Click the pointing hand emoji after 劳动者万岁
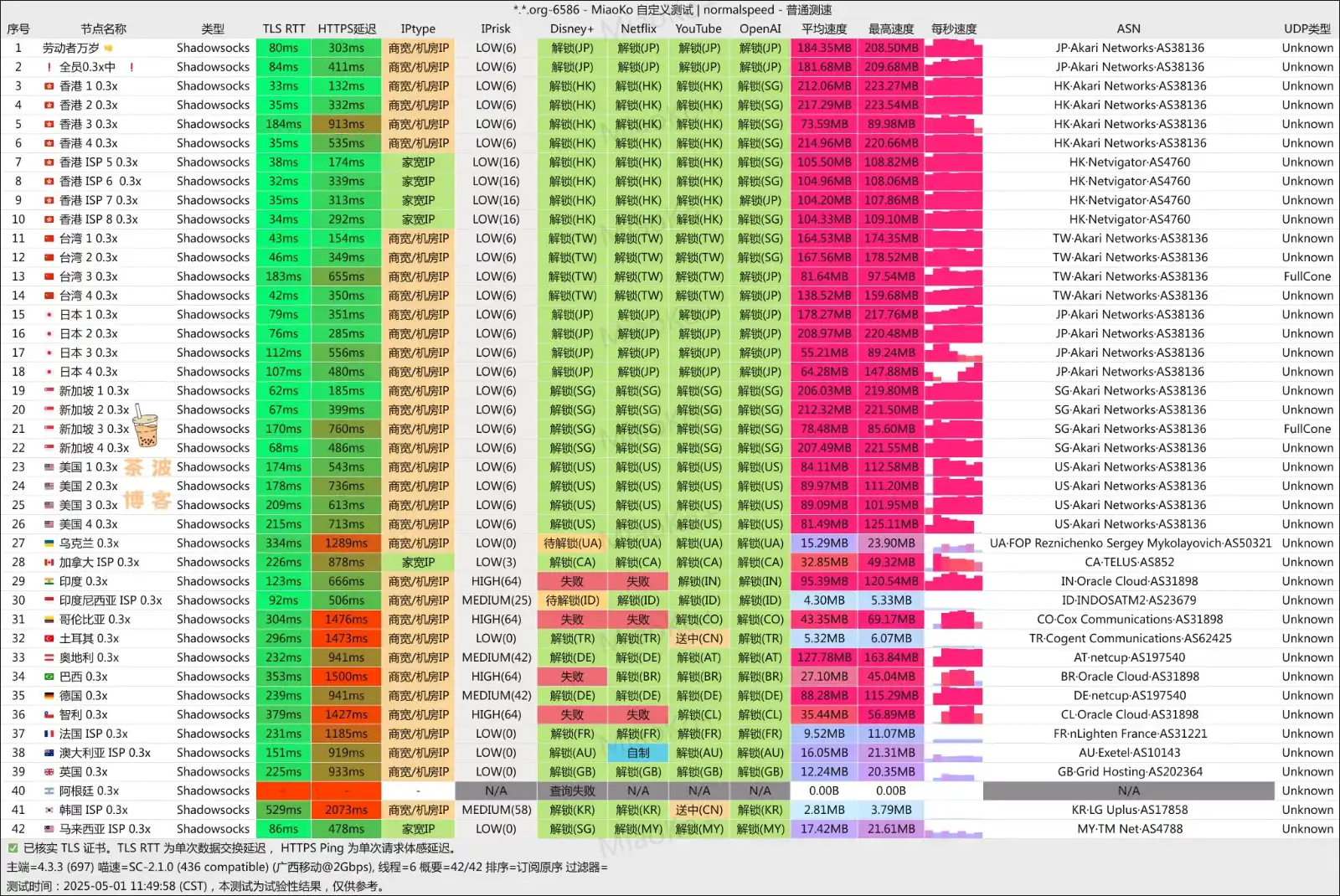The height and width of the screenshot is (896, 1340). (x=108, y=49)
